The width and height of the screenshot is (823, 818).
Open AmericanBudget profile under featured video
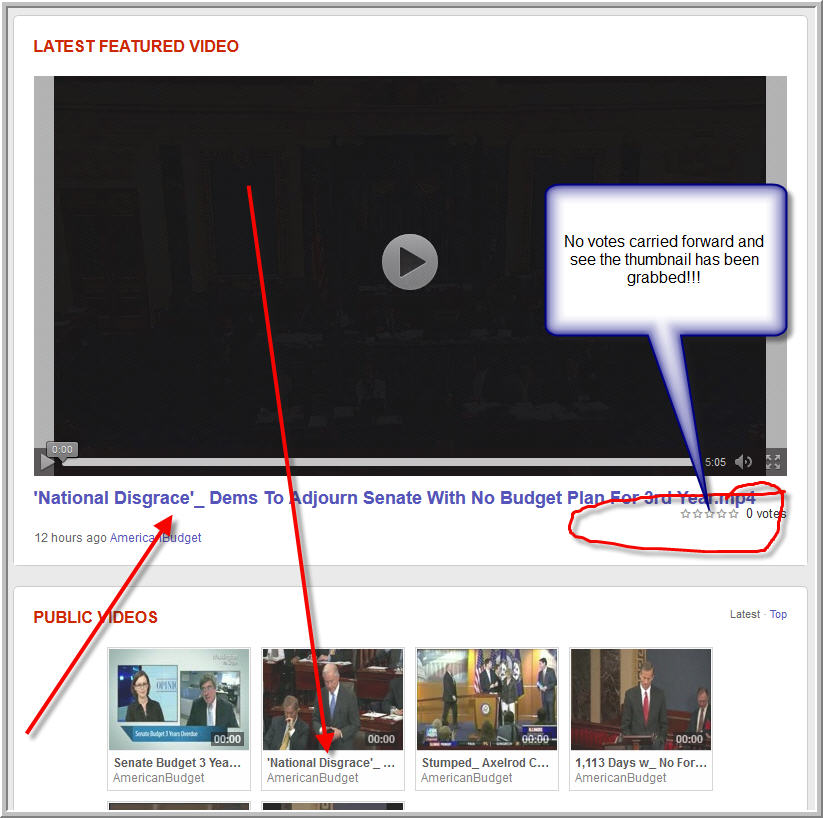pos(155,538)
